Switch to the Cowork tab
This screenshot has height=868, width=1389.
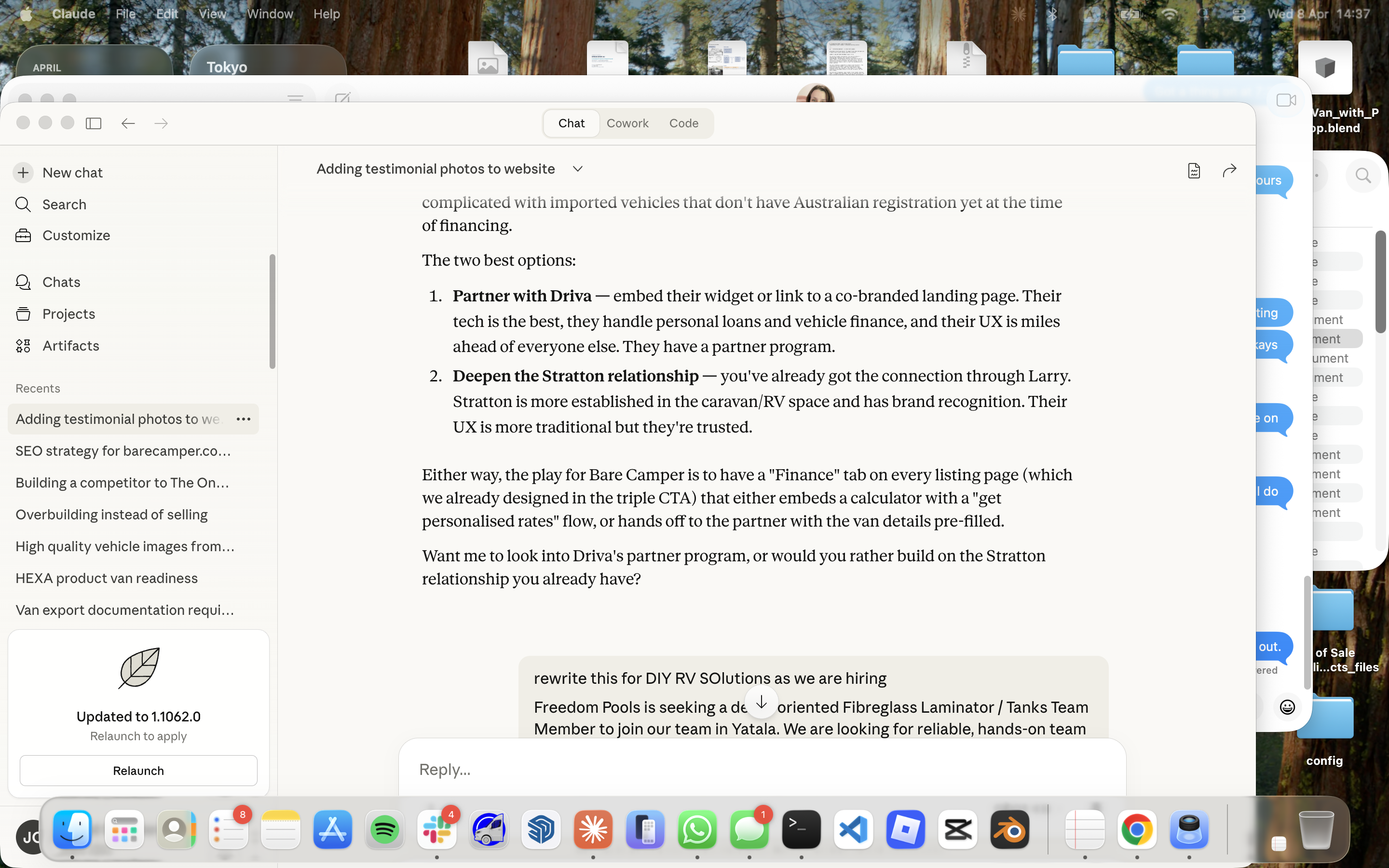(x=627, y=123)
